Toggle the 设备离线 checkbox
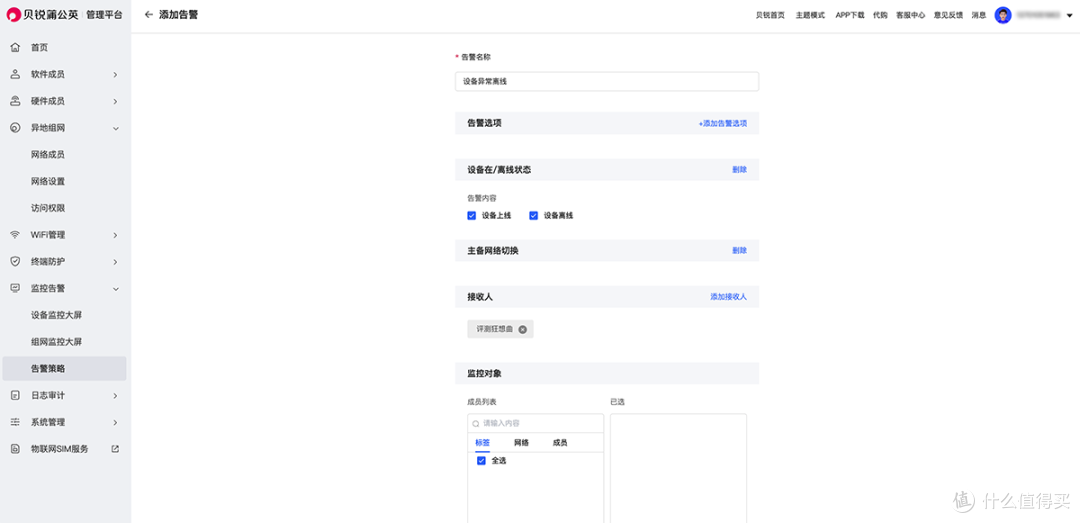 (x=534, y=215)
